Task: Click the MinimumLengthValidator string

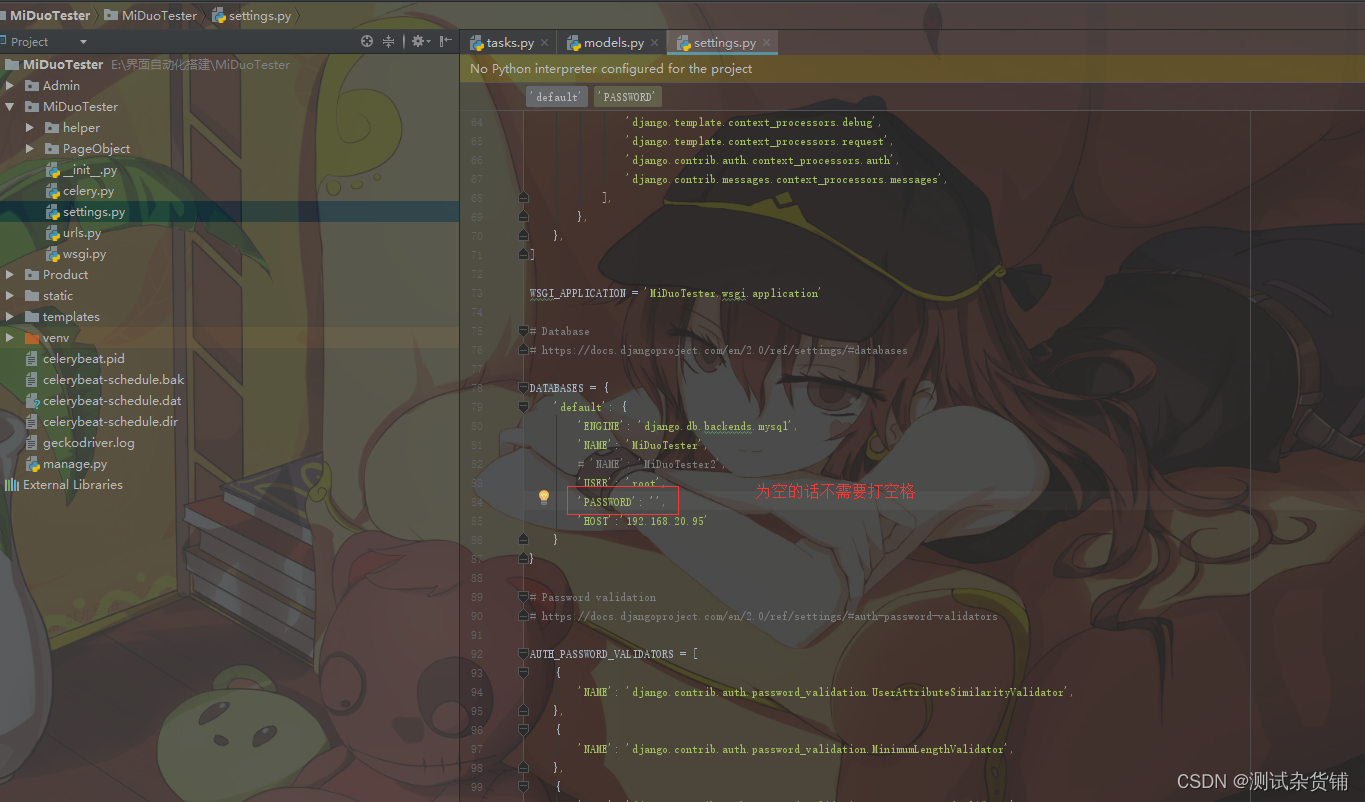Action: tap(819, 749)
